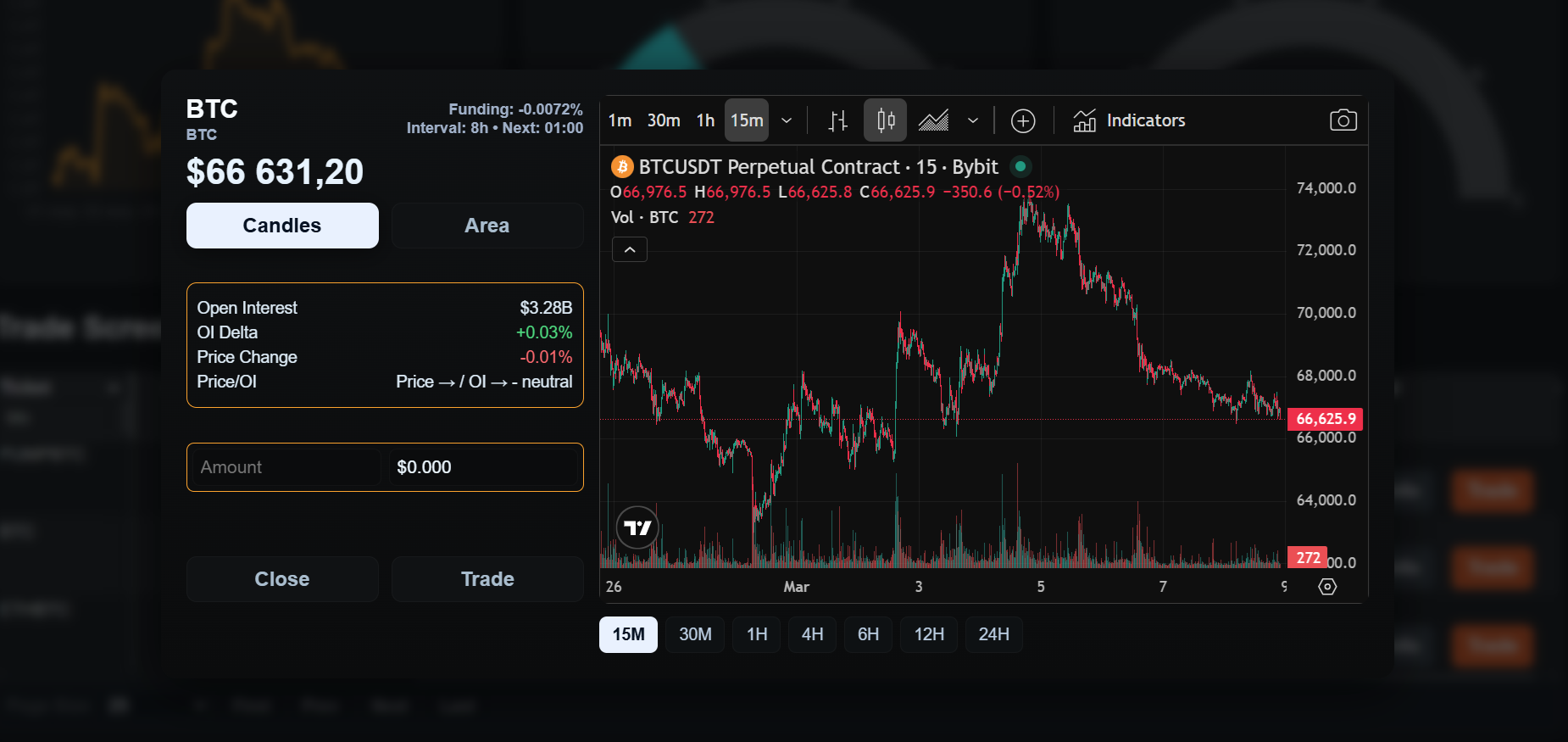The width and height of the screenshot is (1568, 742).
Task: Choose the 6H timeframe tab
Action: (868, 634)
